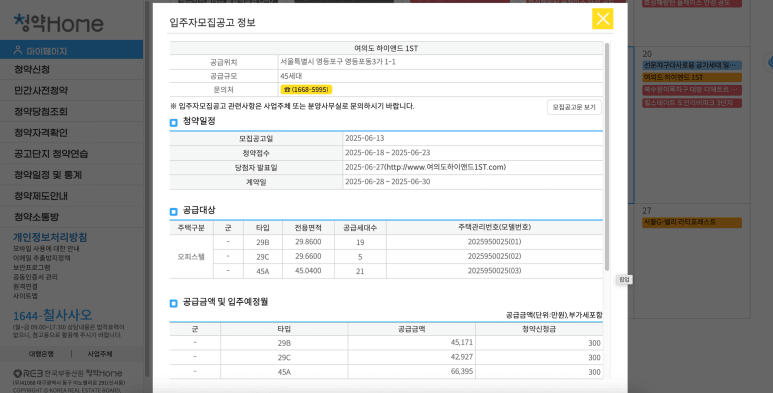Click 모집공고일 value 2025-06-13
Image resolution: width=773 pixels, height=393 pixels.
pyautogui.click(x=364, y=138)
